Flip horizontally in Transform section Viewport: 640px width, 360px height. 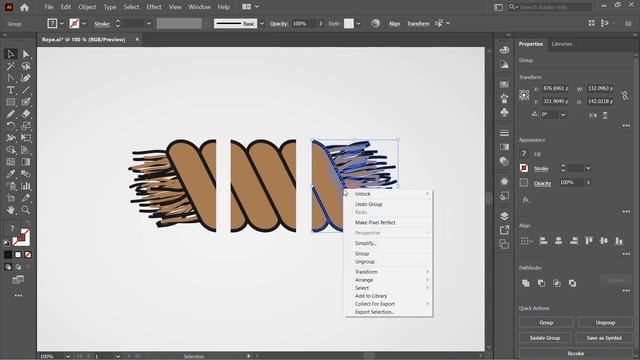(593, 115)
